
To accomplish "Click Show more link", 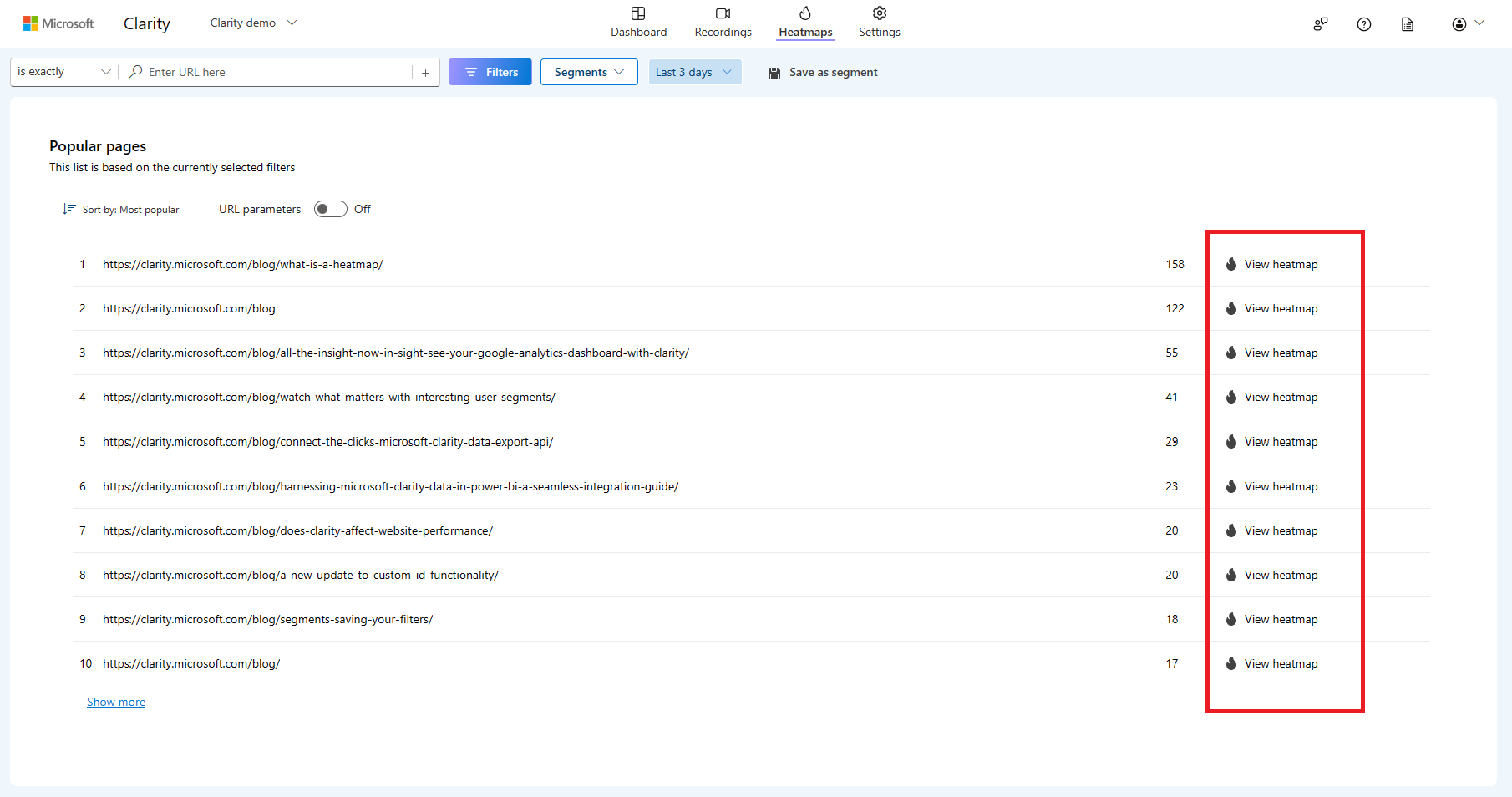I will click(x=116, y=702).
